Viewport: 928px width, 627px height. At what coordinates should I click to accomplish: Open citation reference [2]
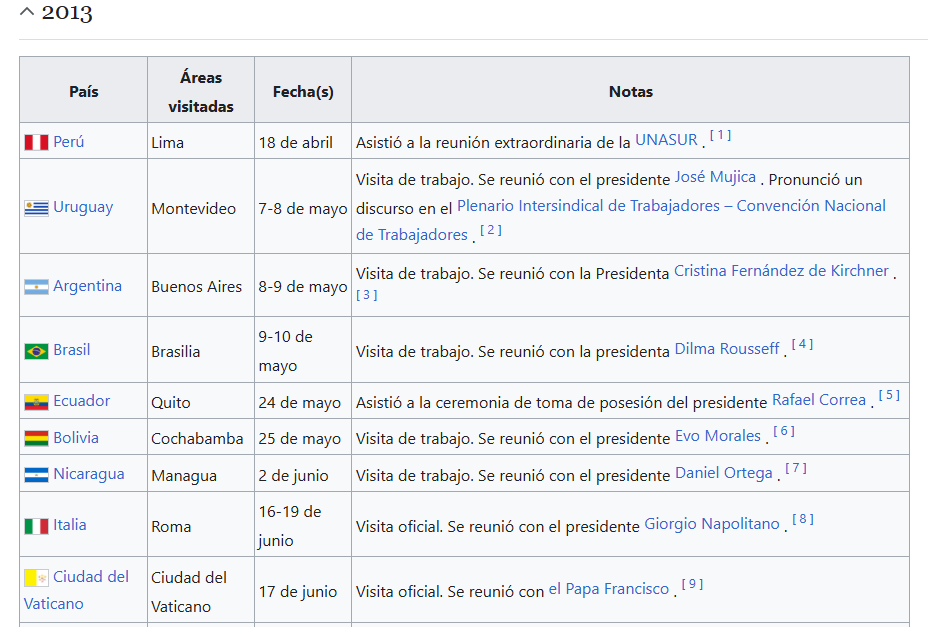pos(491,230)
